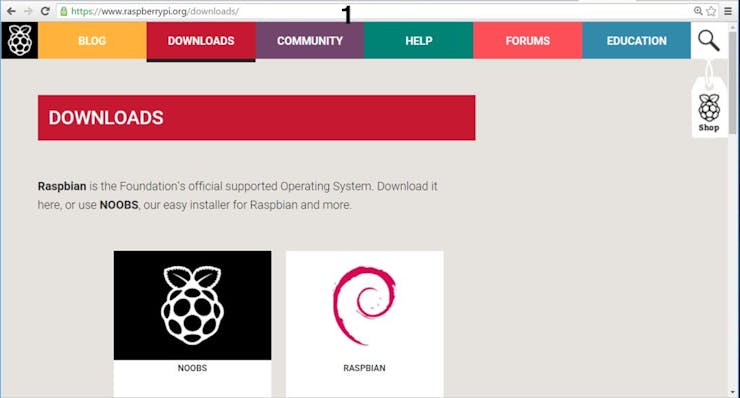Click the green padlock security icon
Viewport: 740px width, 398px height.
click(64, 11)
